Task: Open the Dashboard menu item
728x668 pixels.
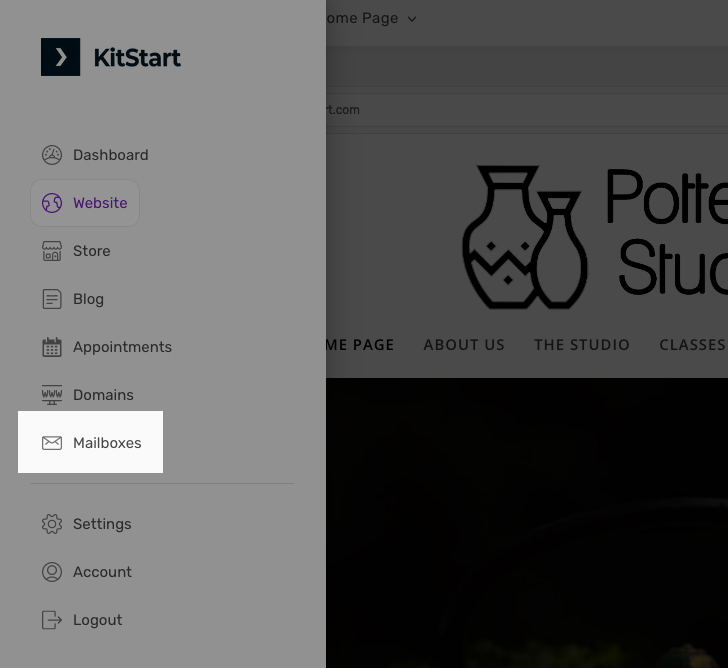Action: [x=110, y=155]
